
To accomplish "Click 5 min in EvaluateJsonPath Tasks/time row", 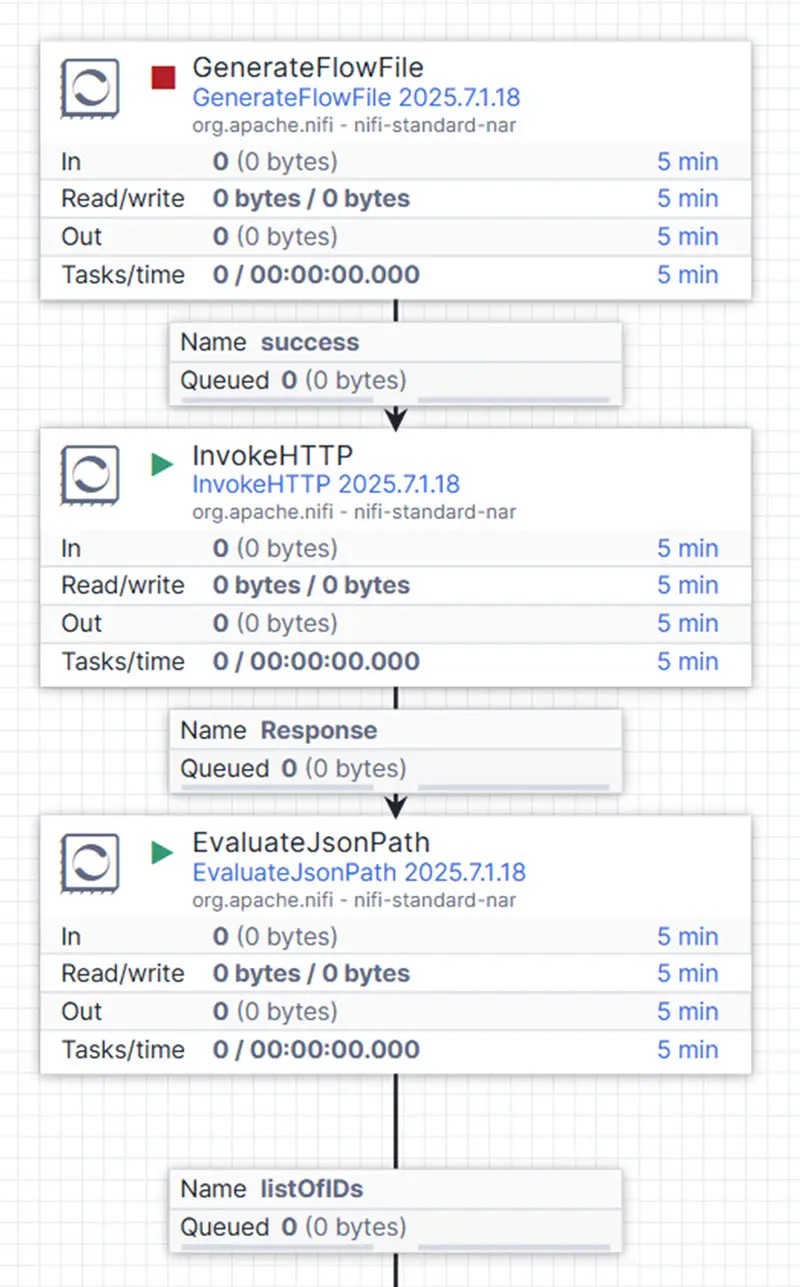I will (x=688, y=1050).
